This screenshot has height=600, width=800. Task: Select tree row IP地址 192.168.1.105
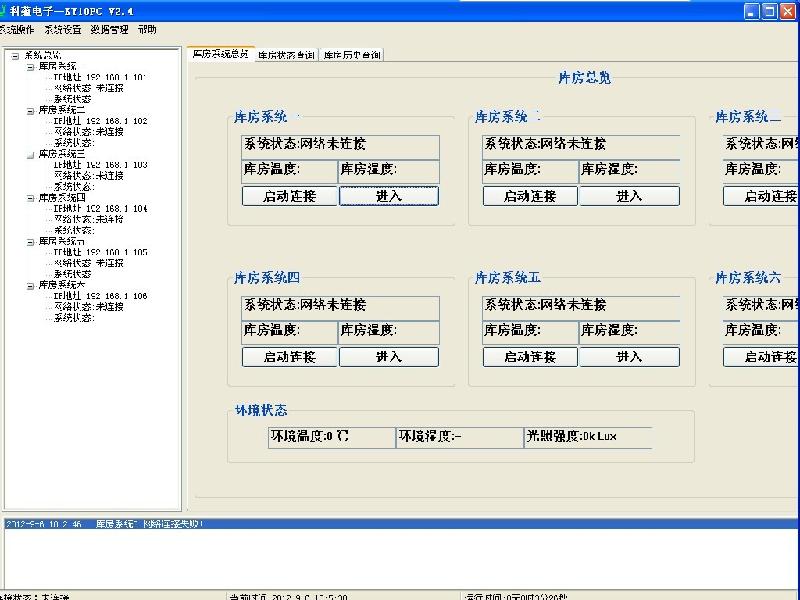(101, 252)
